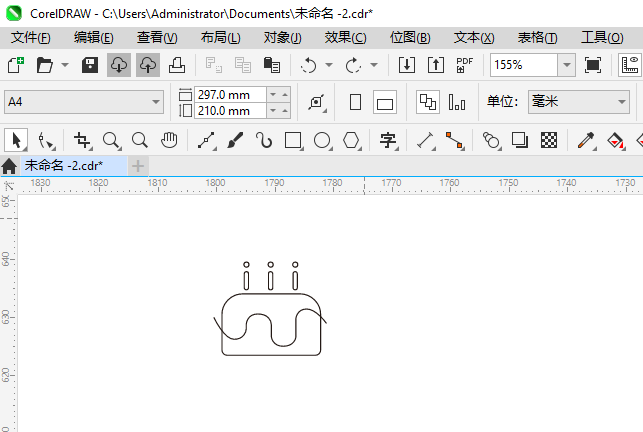Toggle full-screen preview icon

[593, 65]
